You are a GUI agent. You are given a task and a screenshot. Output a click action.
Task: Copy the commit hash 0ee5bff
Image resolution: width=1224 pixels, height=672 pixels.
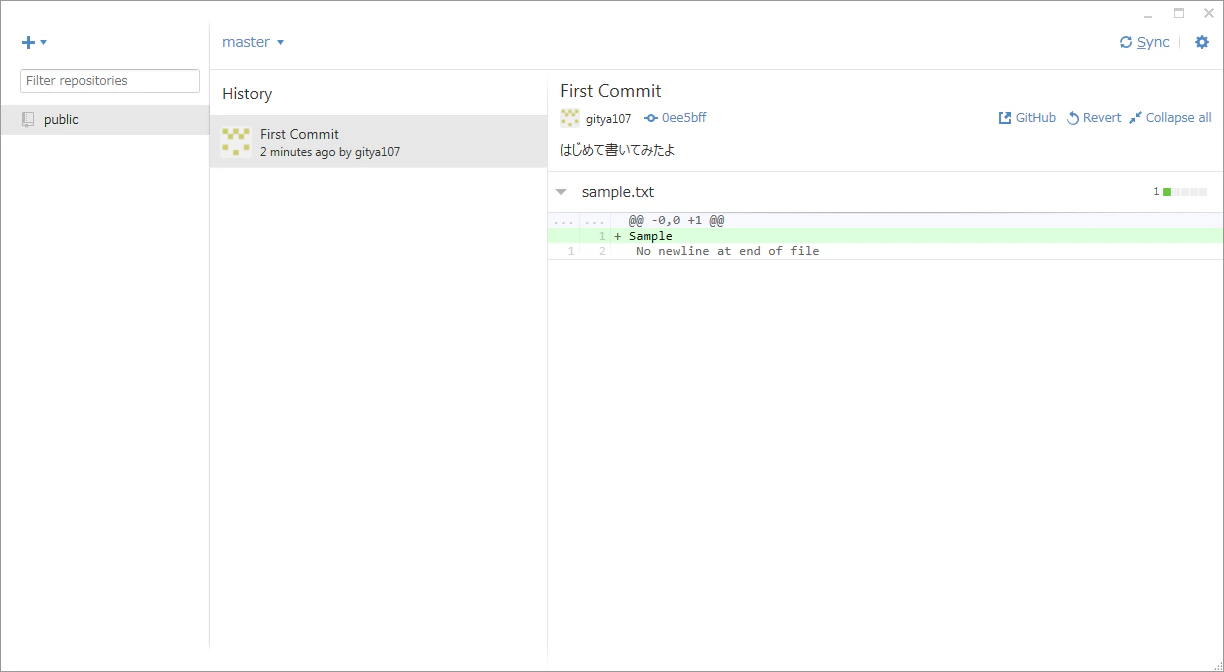pos(675,118)
